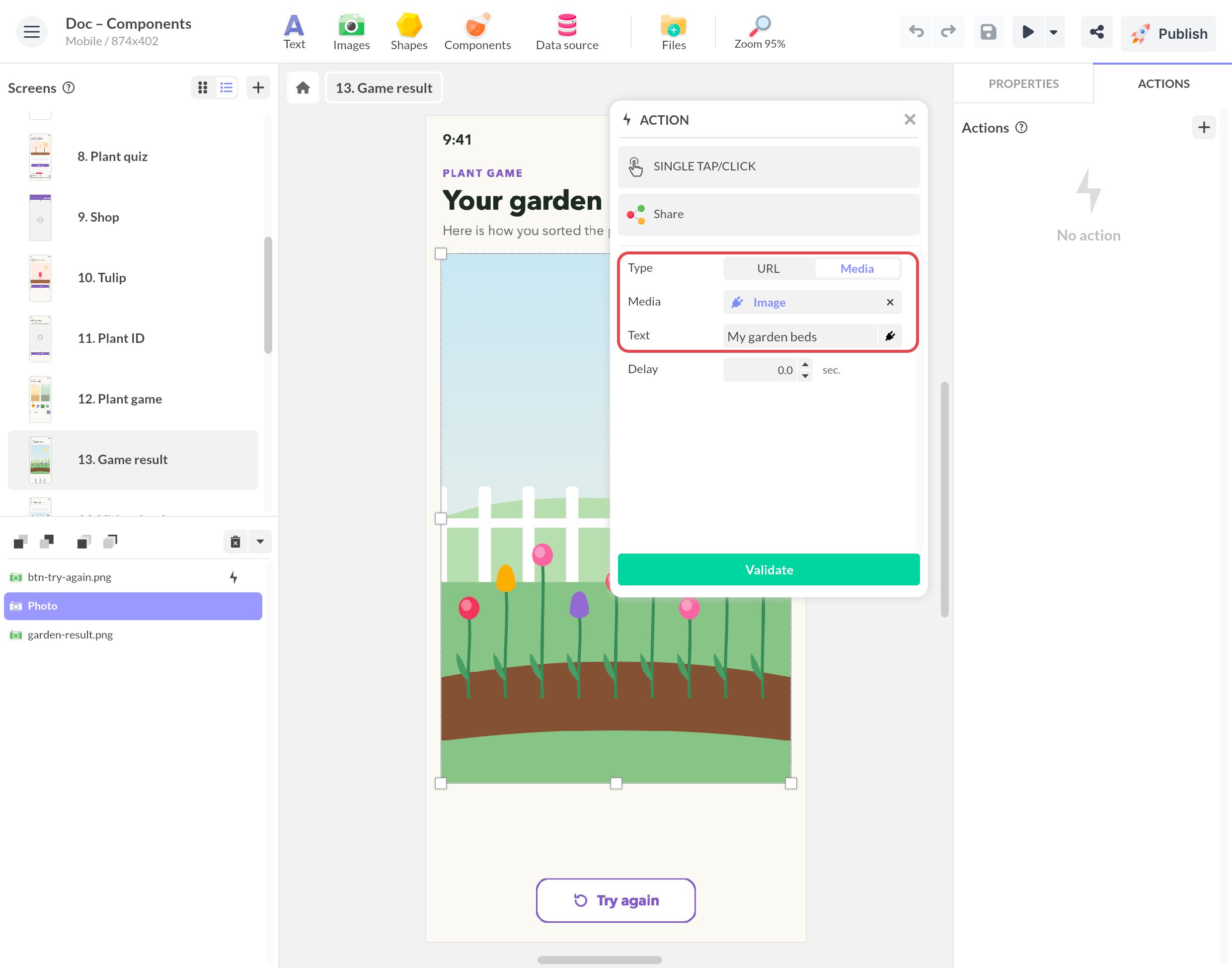Select the 10. Tulip screen
This screenshot has width=1232, height=968.
[133, 278]
